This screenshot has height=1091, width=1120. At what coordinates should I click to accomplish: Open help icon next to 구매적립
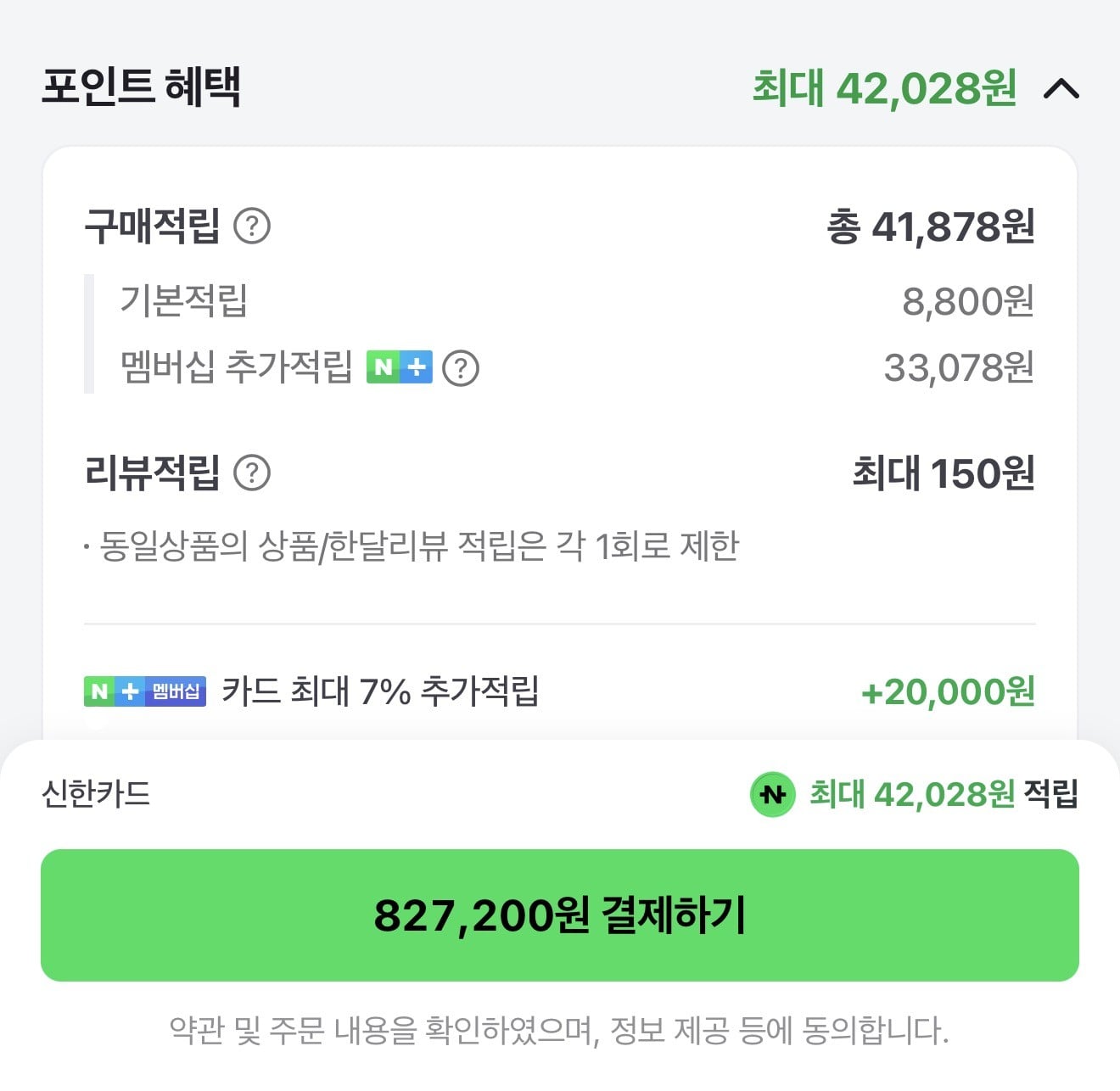pyautogui.click(x=252, y=227)
